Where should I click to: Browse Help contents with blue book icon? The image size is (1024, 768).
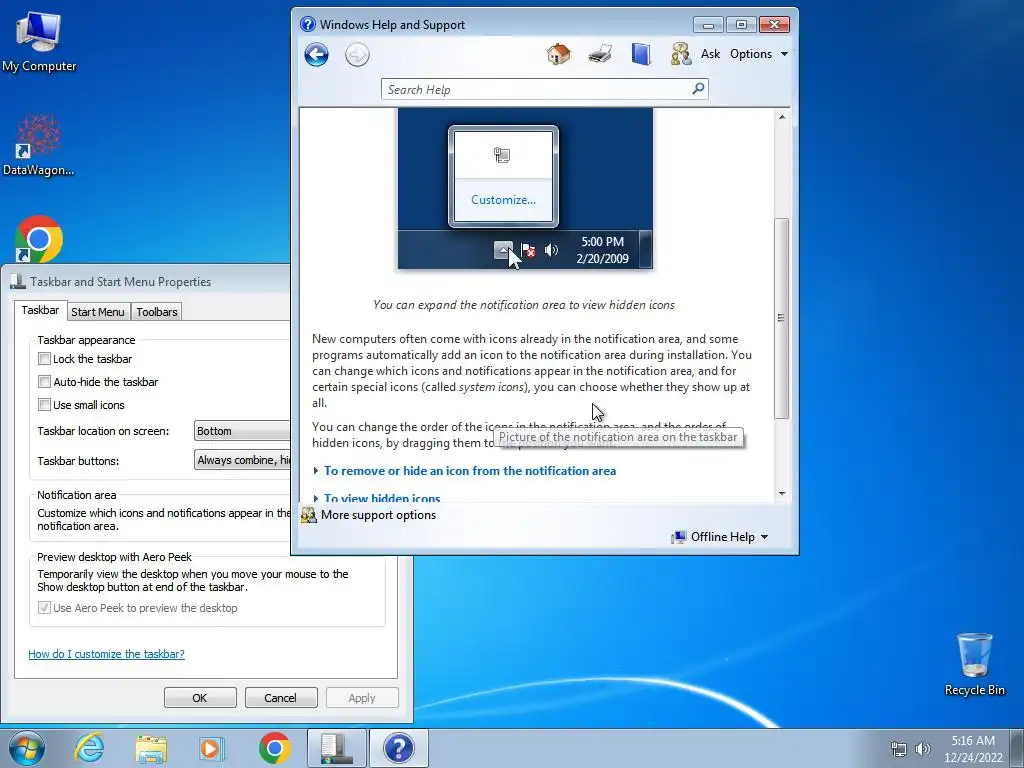point(641,54)
